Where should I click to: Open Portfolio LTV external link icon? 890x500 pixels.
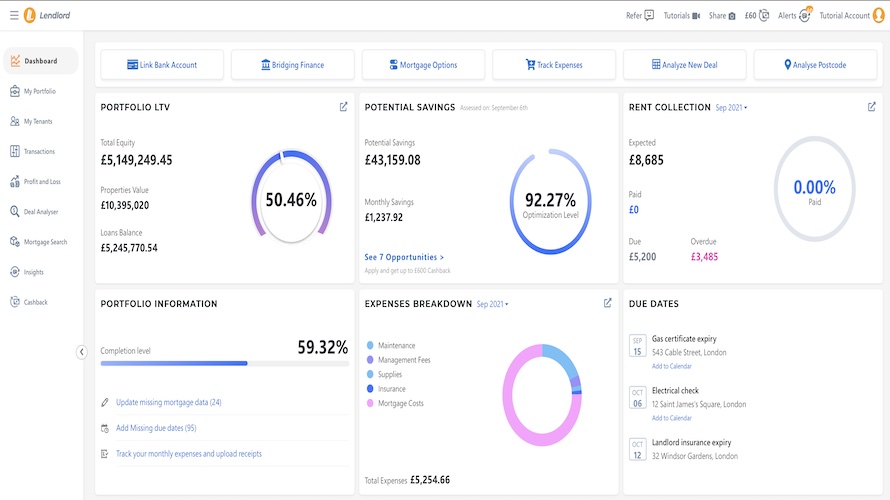[343, 107]
